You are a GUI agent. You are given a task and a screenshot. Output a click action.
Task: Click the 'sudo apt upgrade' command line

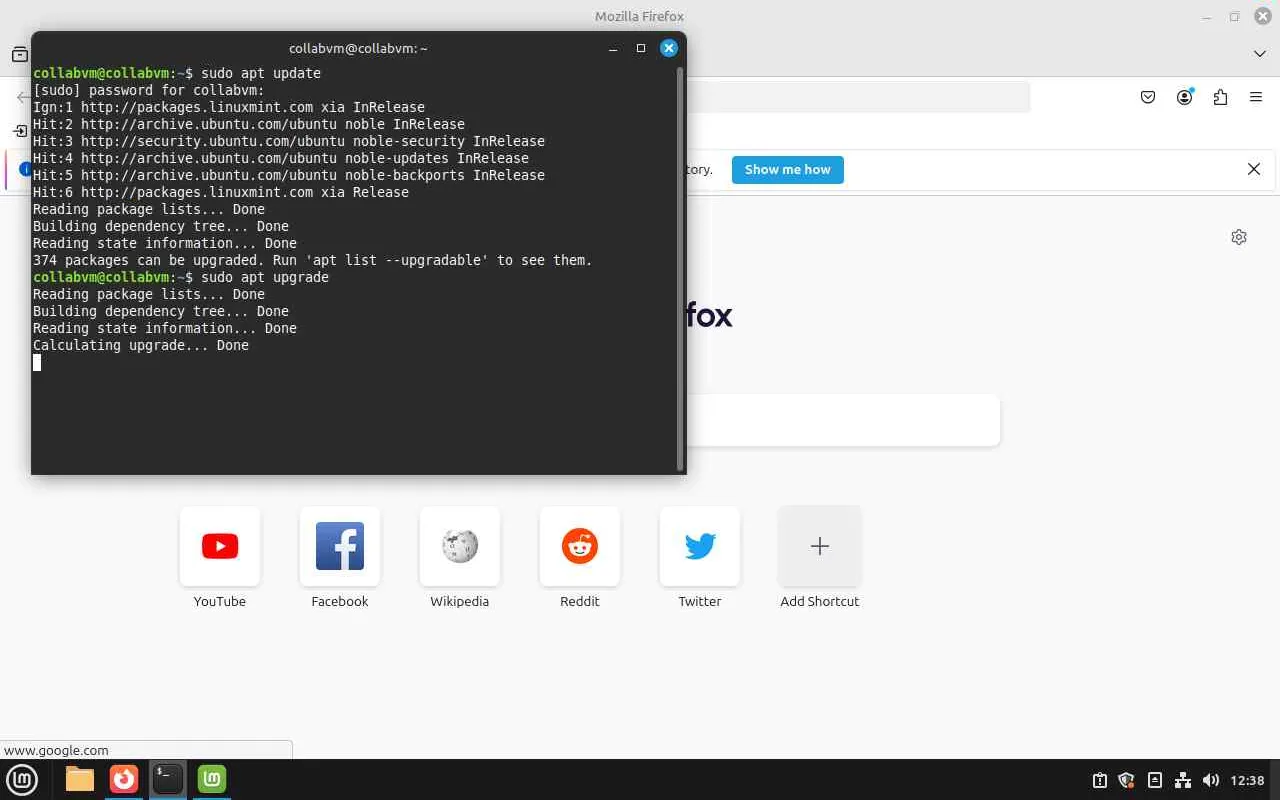click(181, 277)
